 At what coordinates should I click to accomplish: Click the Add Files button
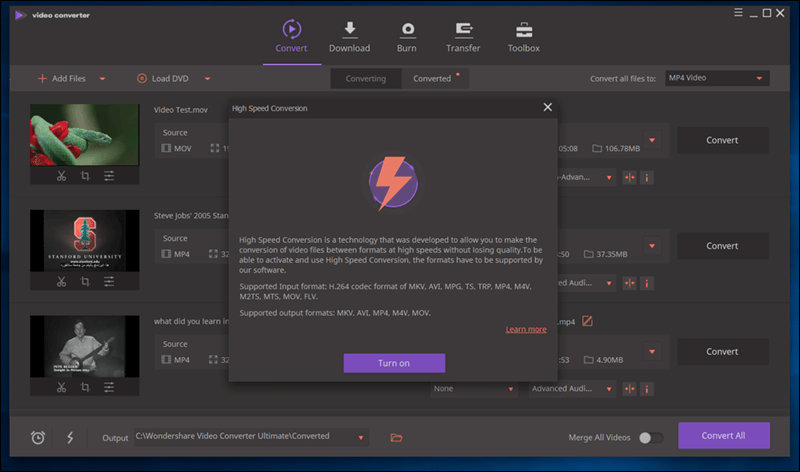62,79
